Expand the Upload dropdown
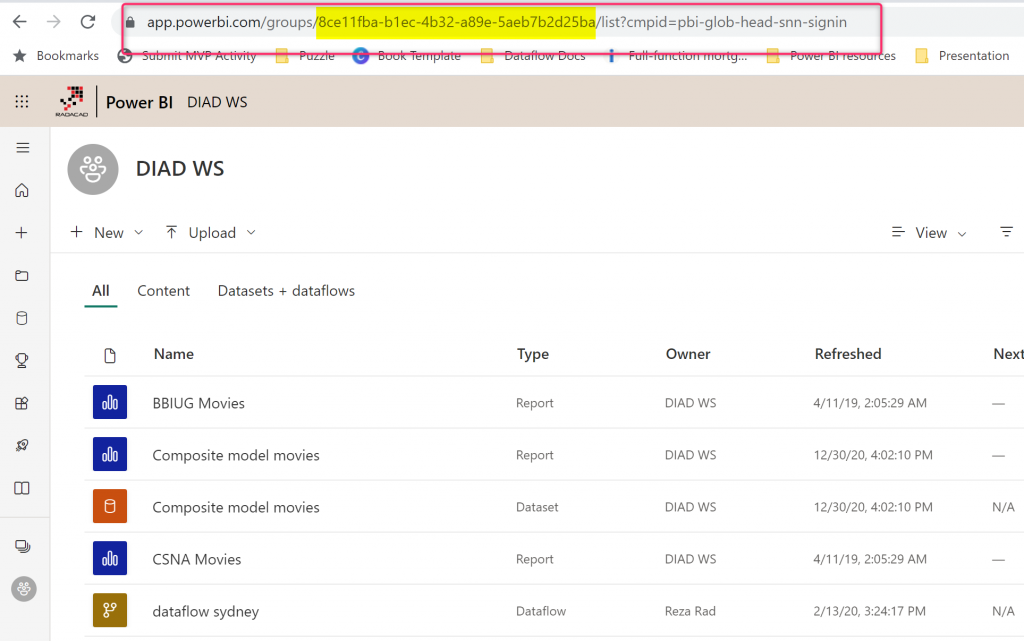This screenshot has height=641, width=1024. (211, 233)
